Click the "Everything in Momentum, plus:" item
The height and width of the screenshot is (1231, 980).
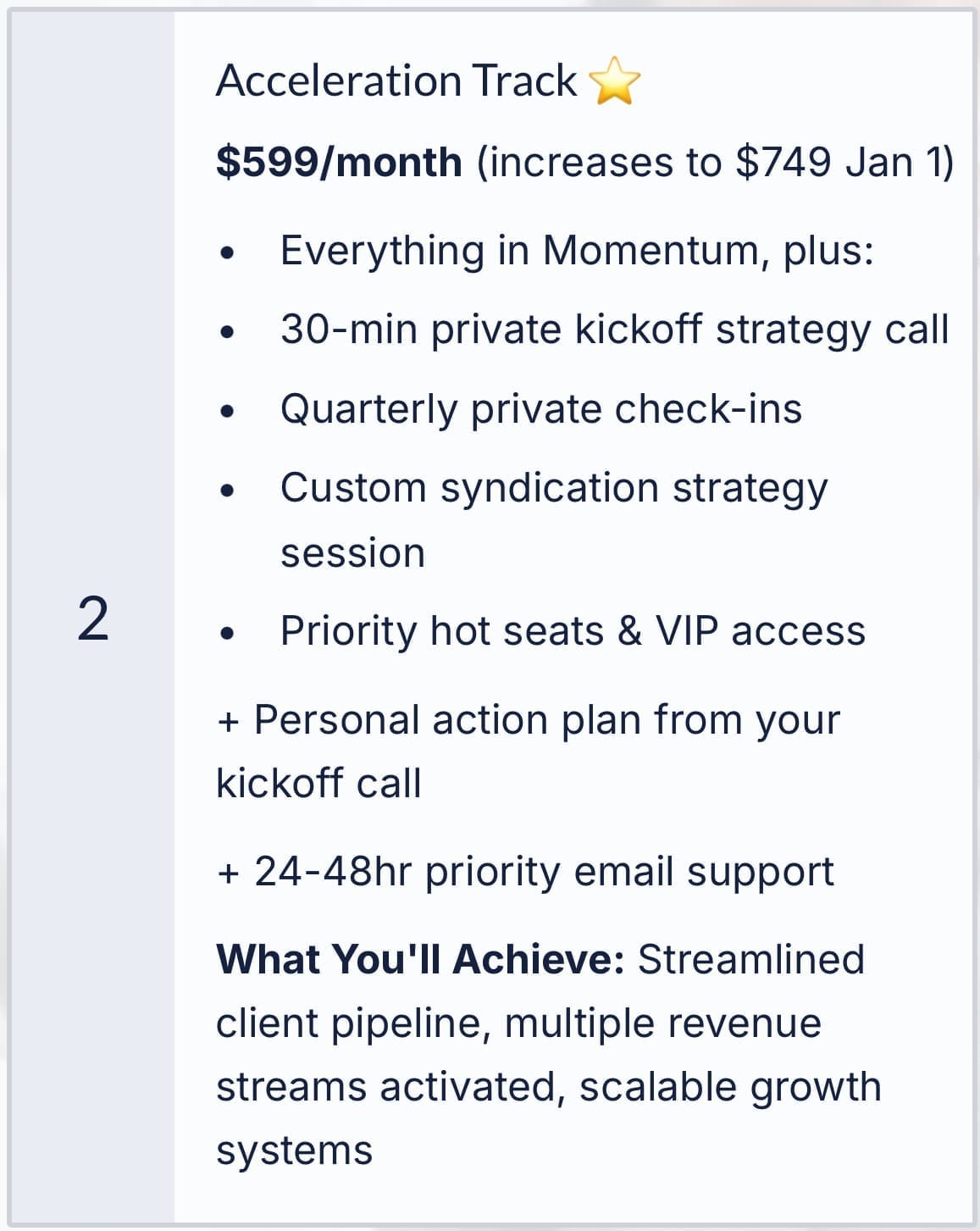click(x=577, y=251)
